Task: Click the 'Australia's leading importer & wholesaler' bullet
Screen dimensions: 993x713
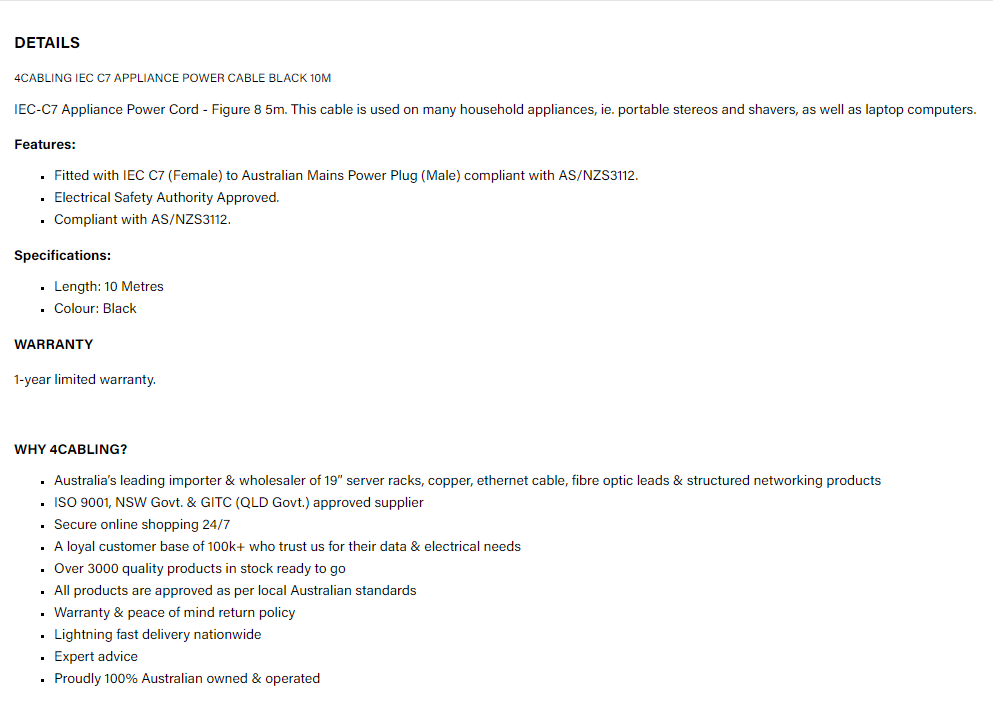Action: 467,480
